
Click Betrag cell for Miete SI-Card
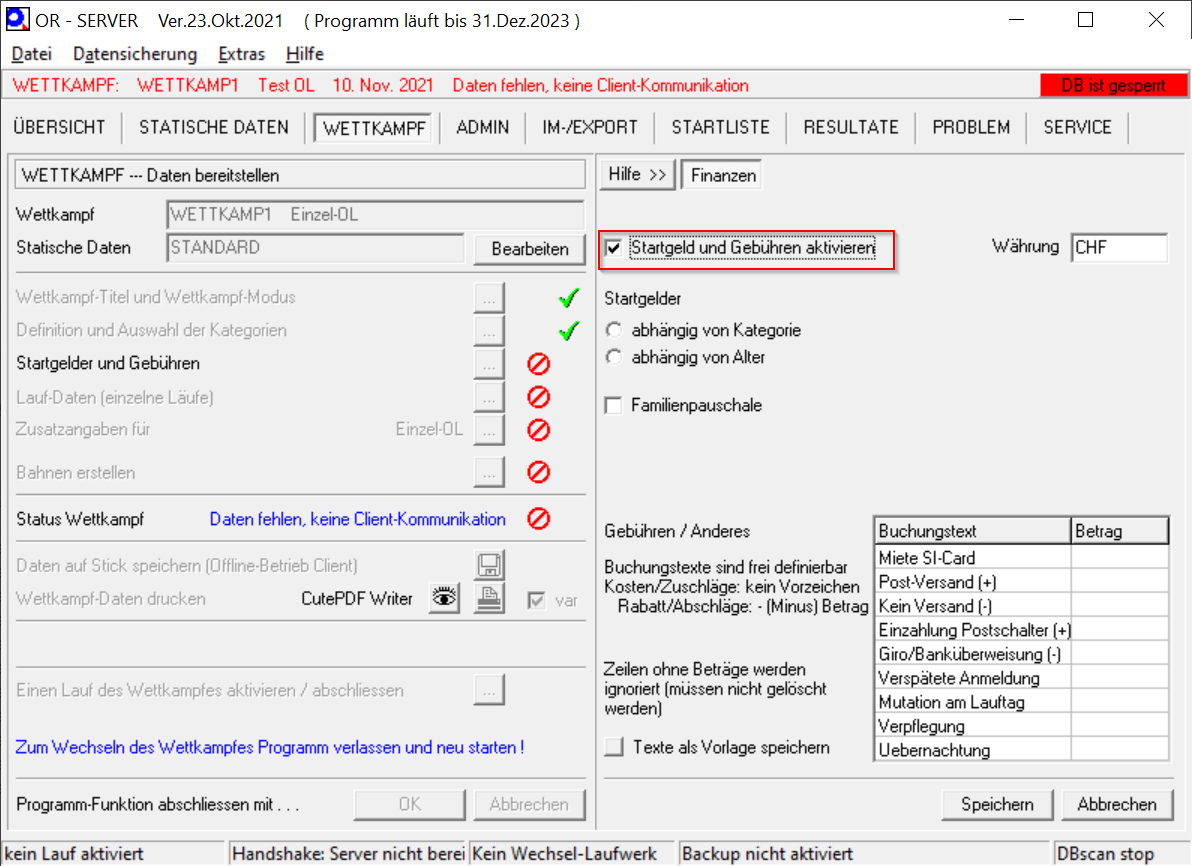click(x=1119, y=558)
